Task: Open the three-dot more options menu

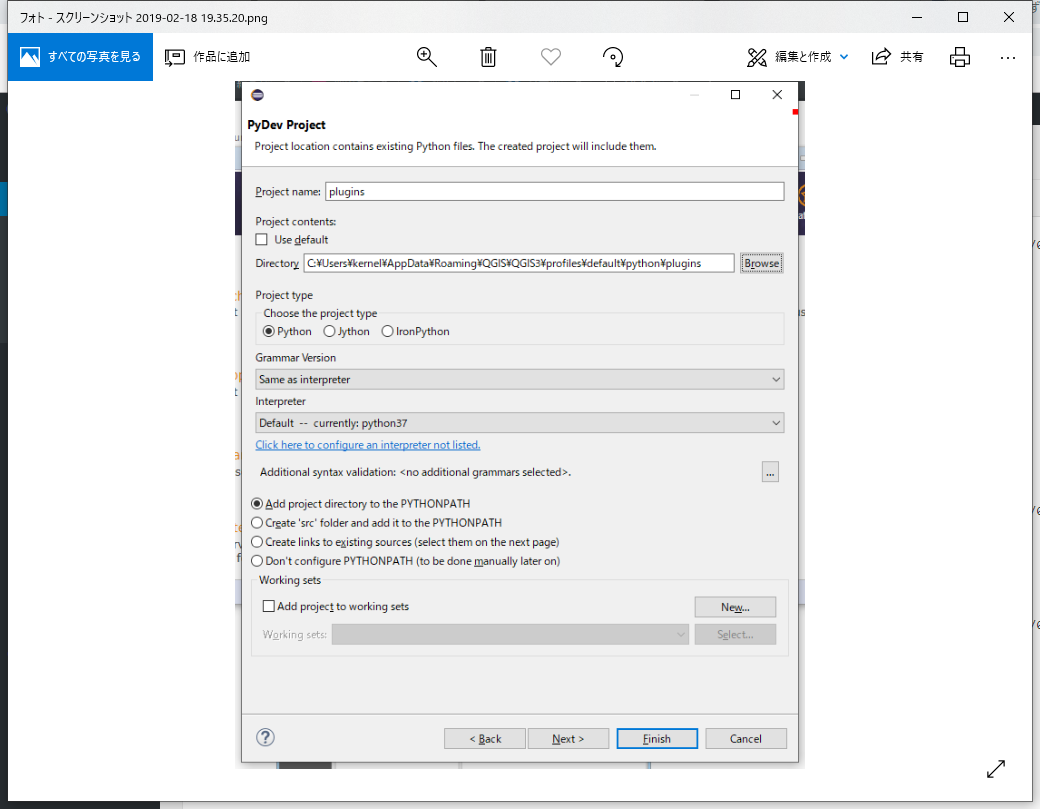Action: tap(1008, 57)
